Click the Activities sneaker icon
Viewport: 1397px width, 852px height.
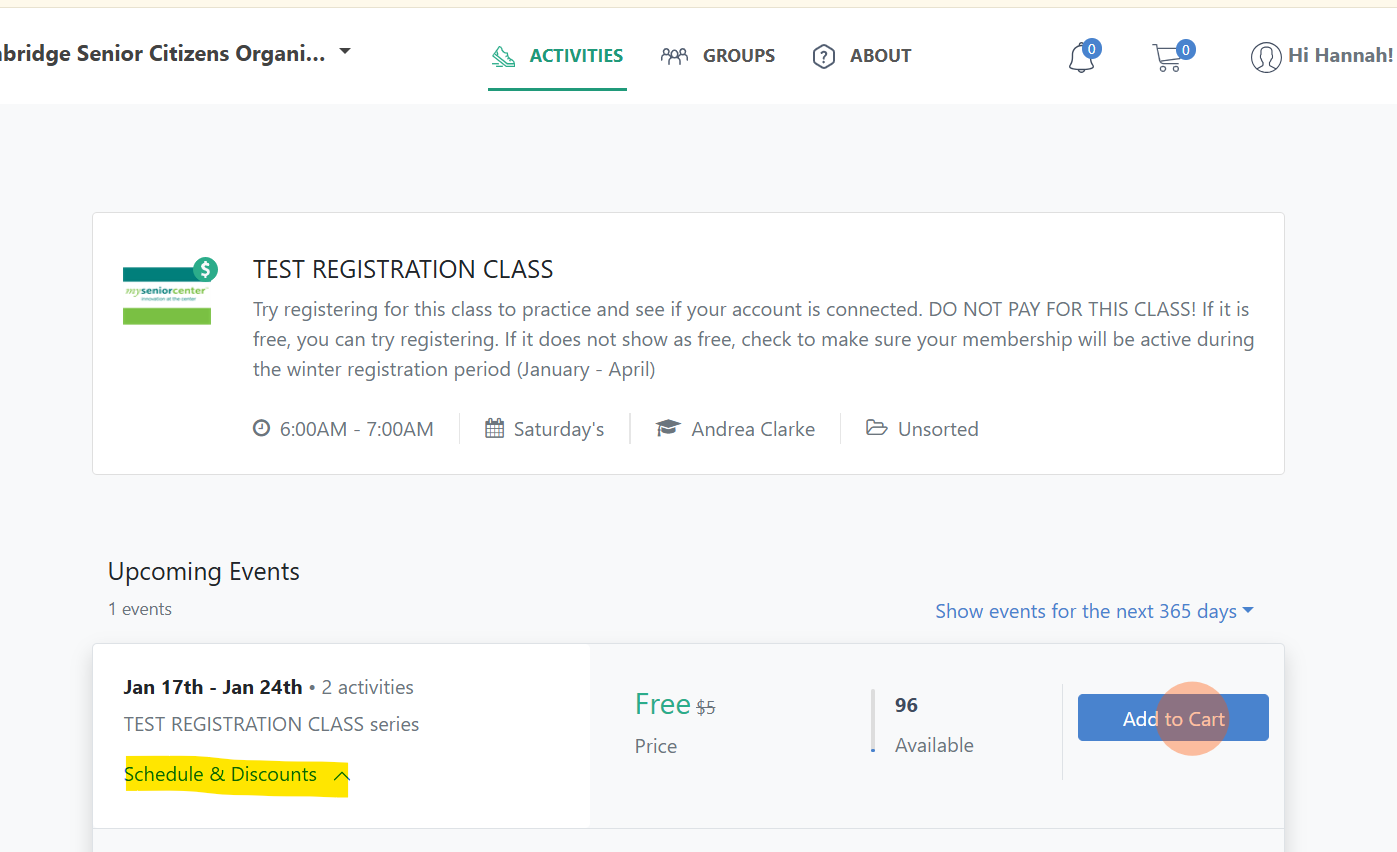504,56
